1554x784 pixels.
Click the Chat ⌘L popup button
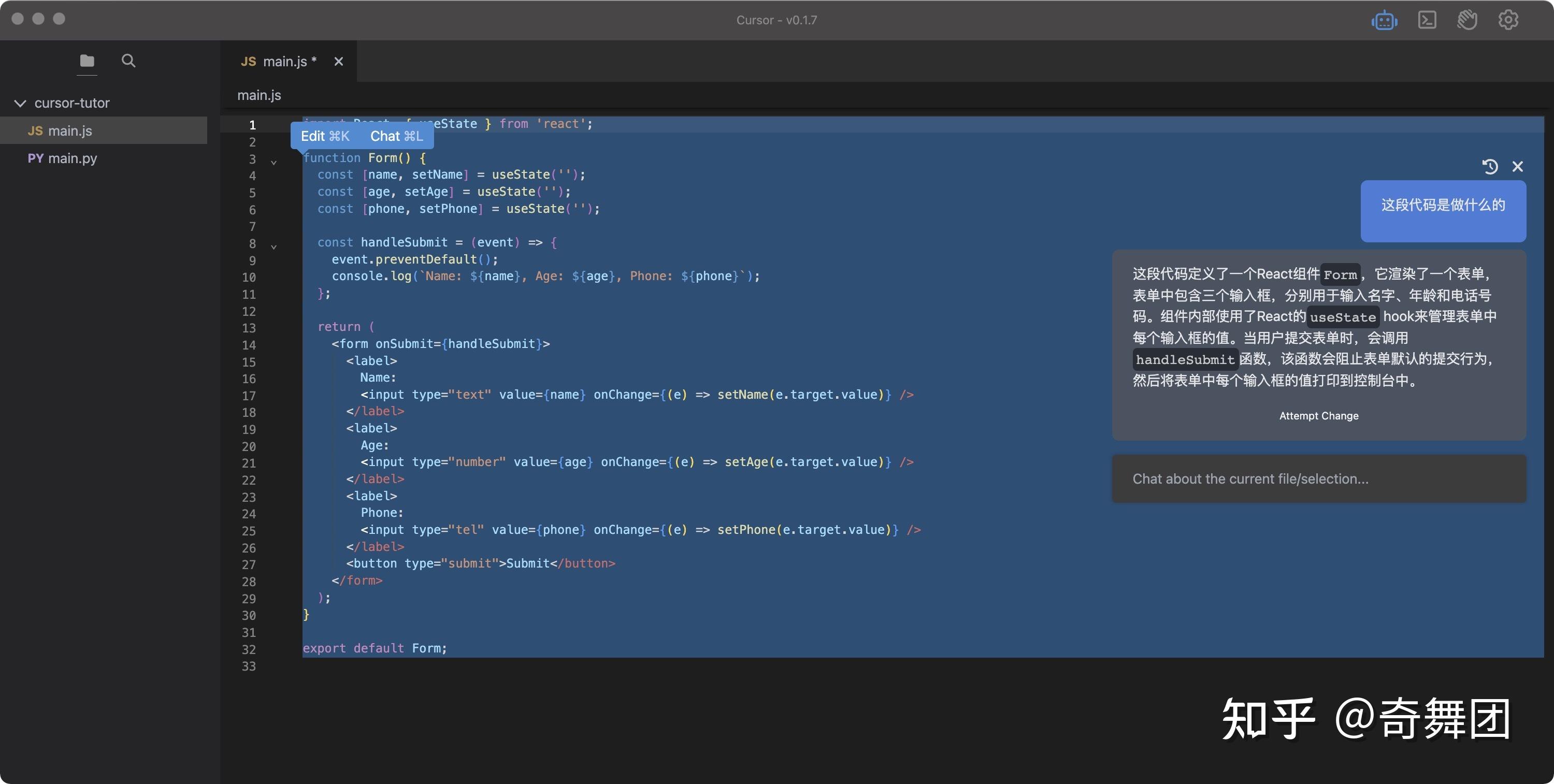[x=396, y=136]
